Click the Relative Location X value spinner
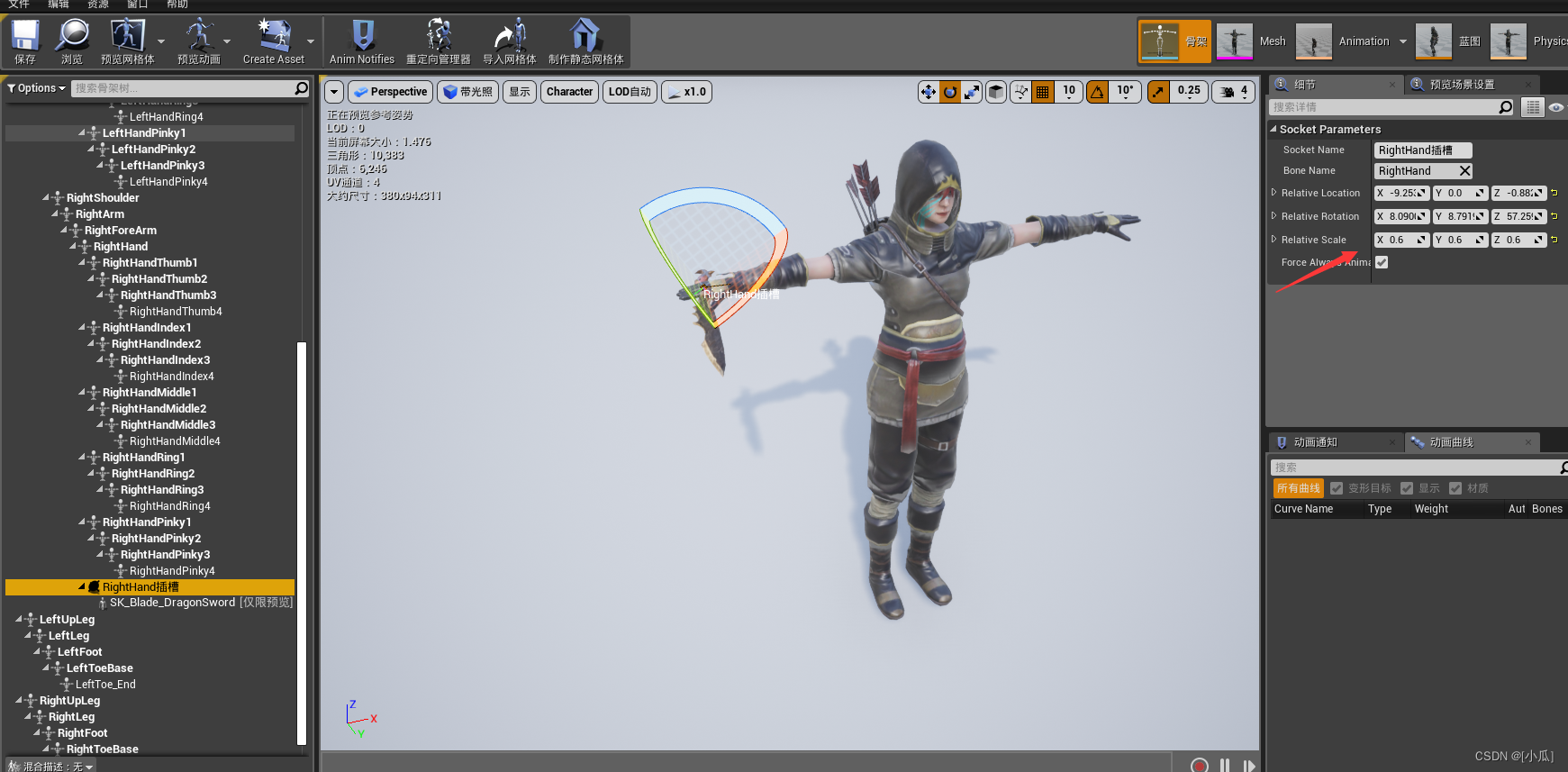Screen dimensions: 1568x772 click(1401, 193)
